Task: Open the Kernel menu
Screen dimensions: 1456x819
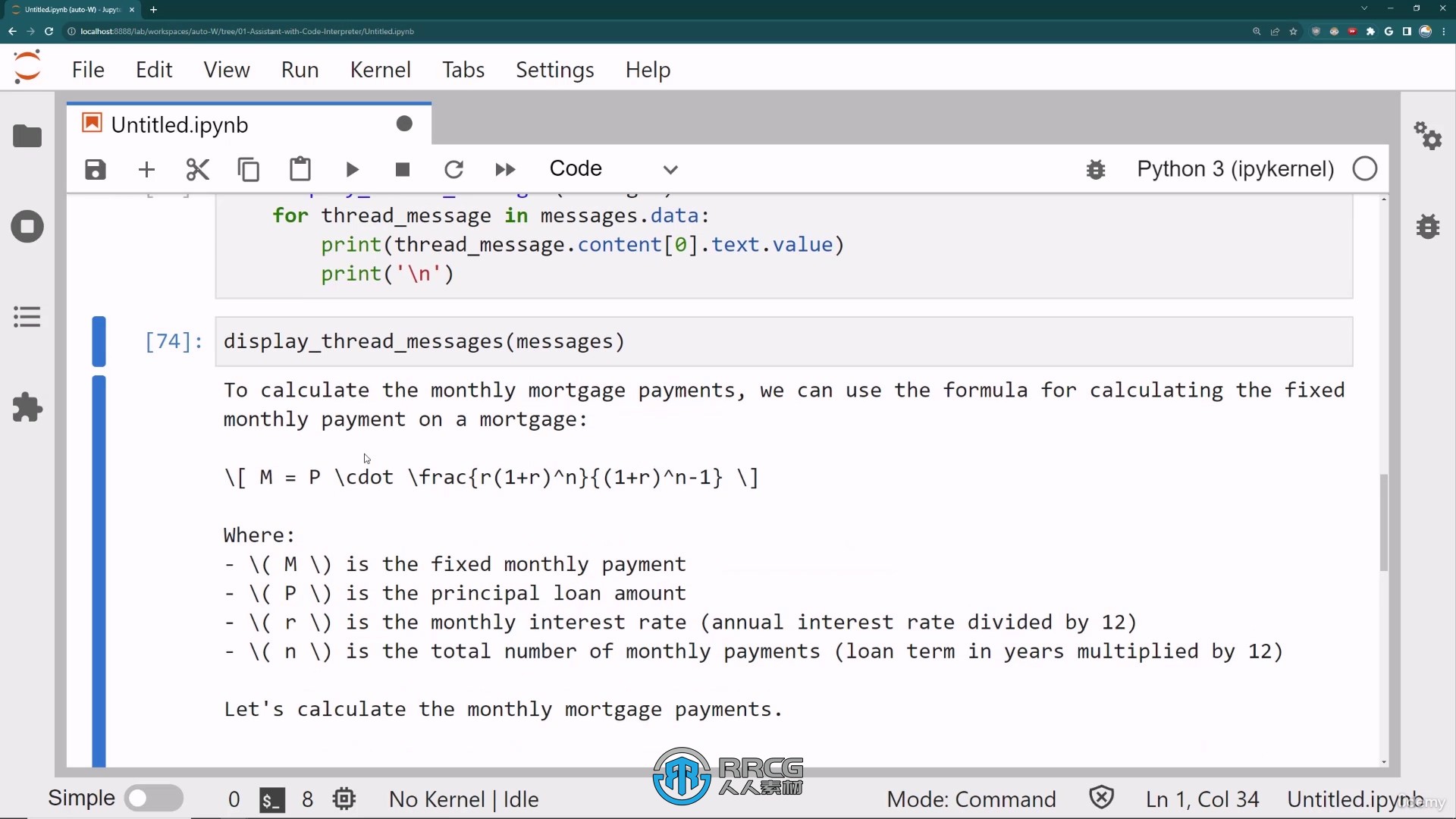Action: click(380, 69)
